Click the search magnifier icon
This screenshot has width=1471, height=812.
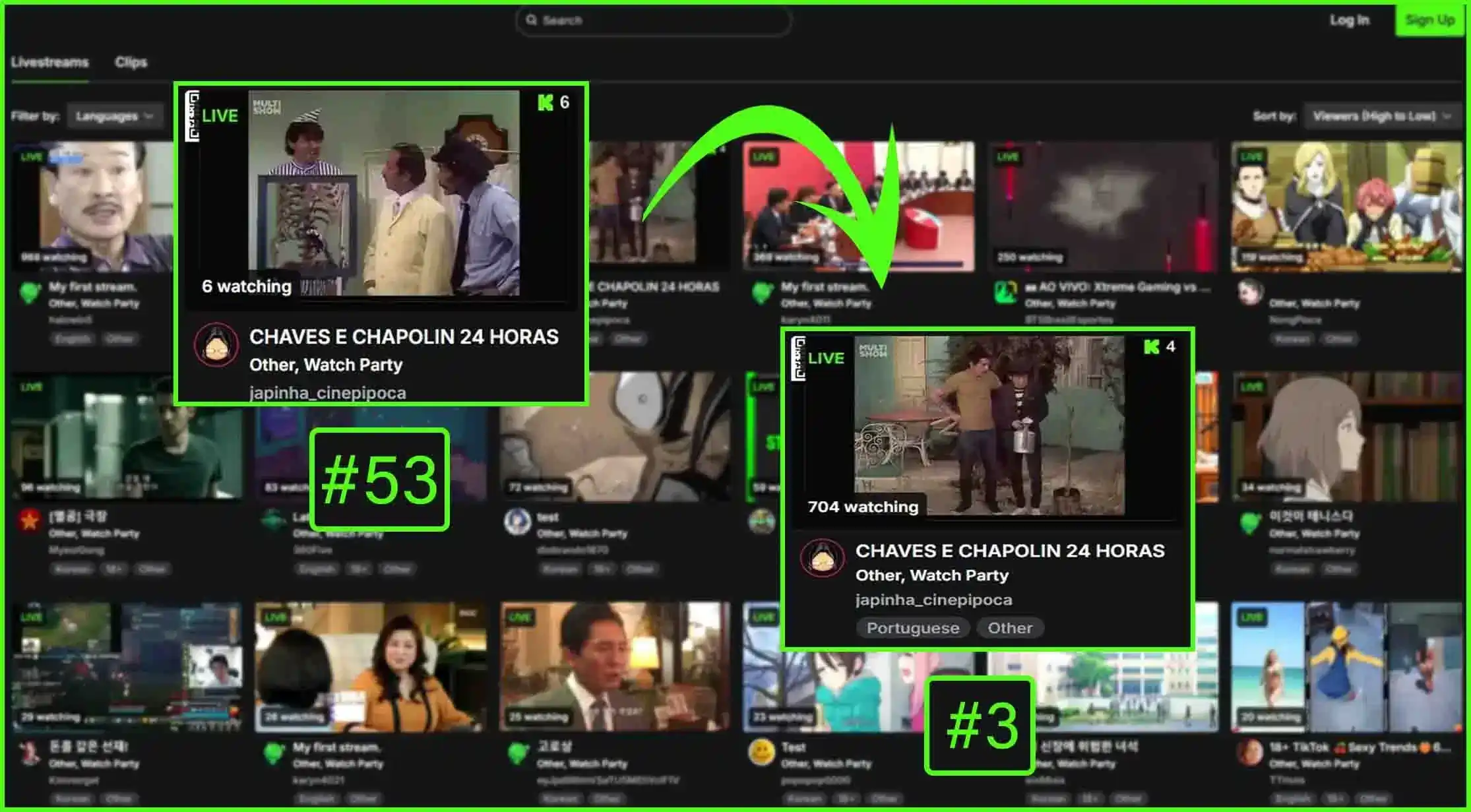coord(531,20)
